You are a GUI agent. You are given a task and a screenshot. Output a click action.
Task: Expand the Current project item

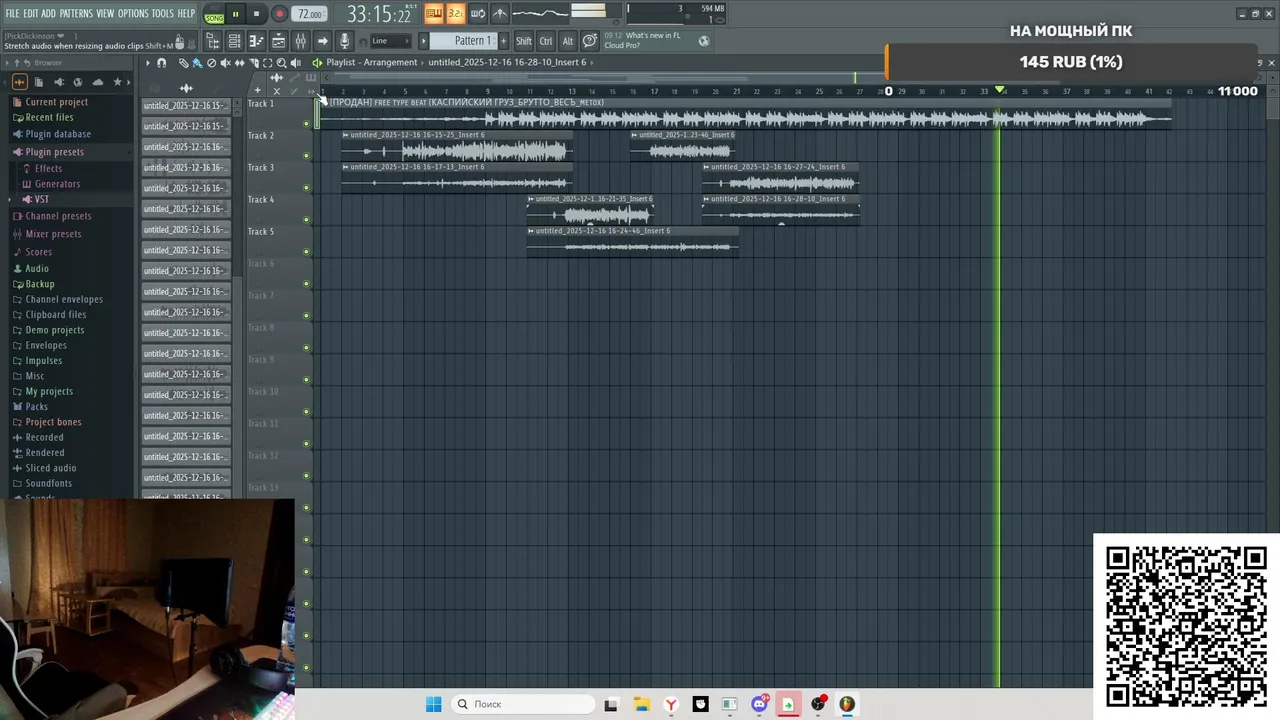click(x=57, y=102)
